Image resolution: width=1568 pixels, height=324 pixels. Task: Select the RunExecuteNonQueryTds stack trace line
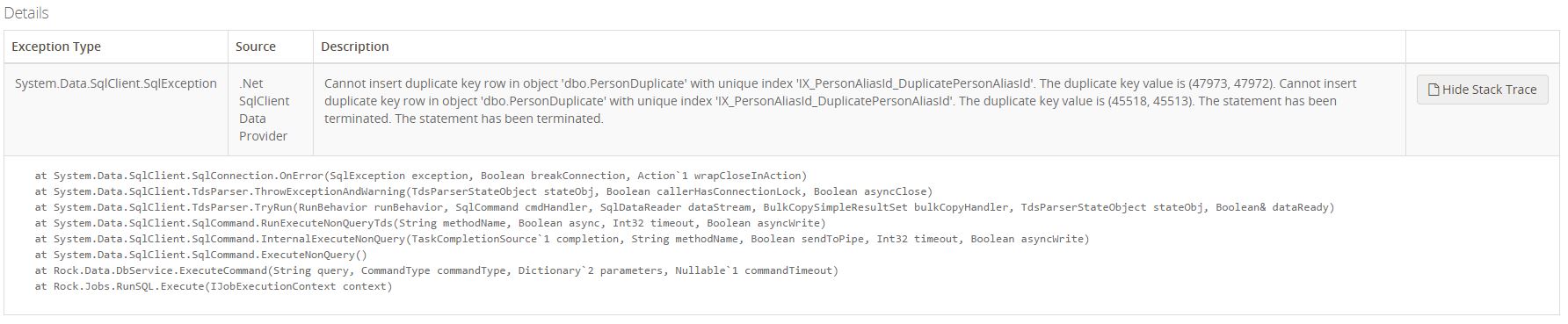point(431,223)
